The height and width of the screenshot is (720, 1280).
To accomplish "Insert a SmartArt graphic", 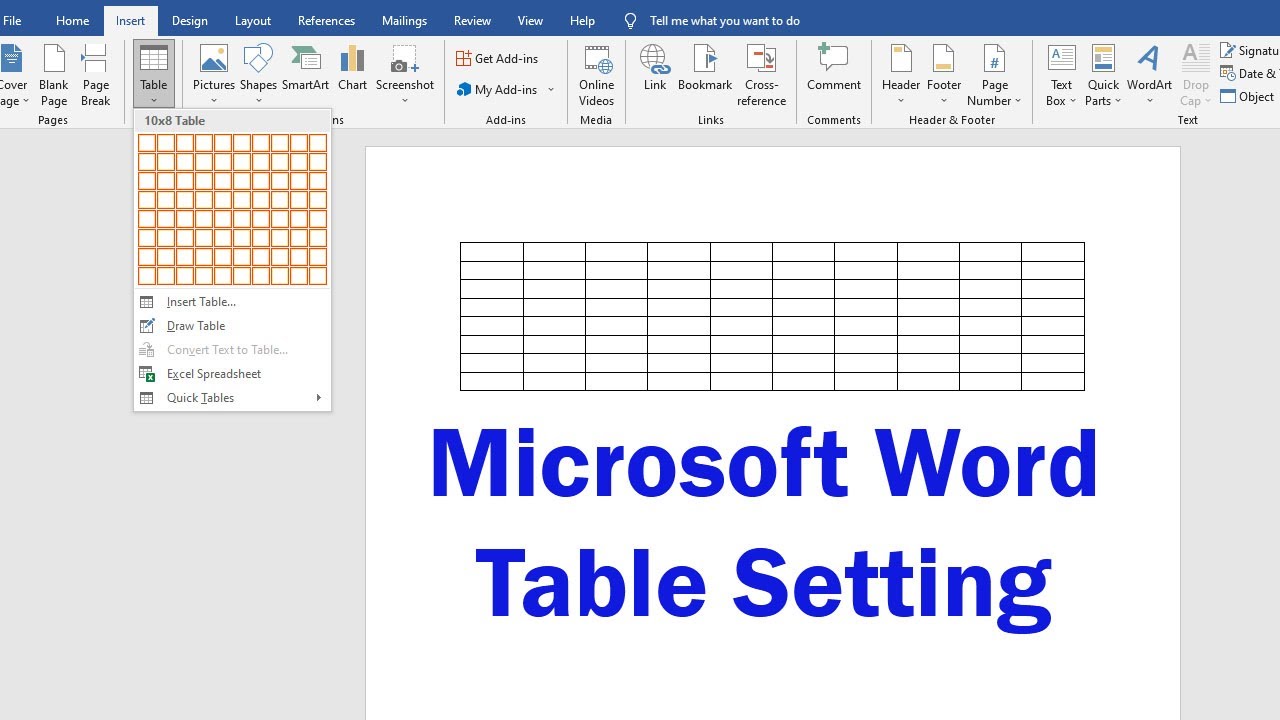I will coord(306,68).
